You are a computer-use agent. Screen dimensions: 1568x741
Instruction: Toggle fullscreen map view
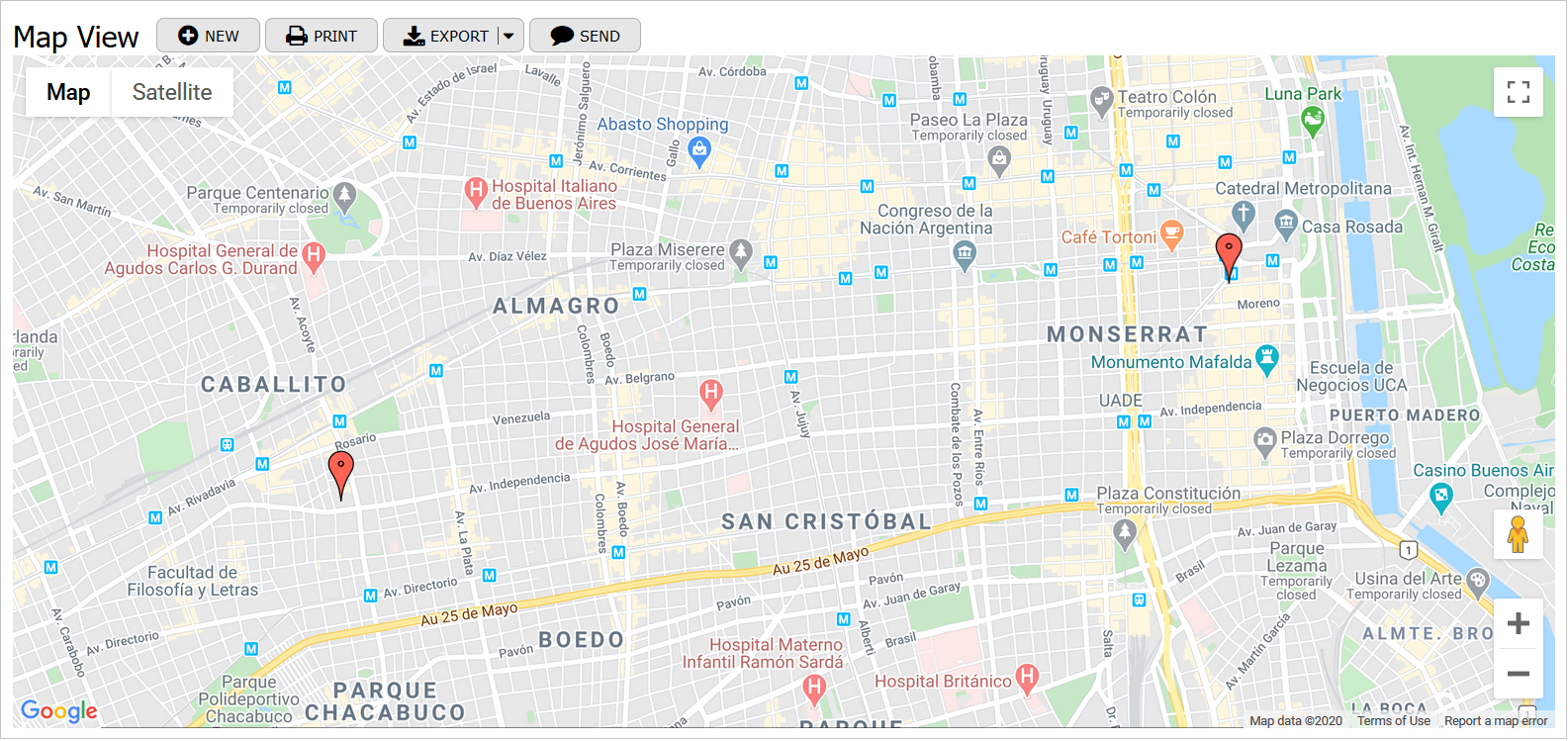tap(1519, 92)
